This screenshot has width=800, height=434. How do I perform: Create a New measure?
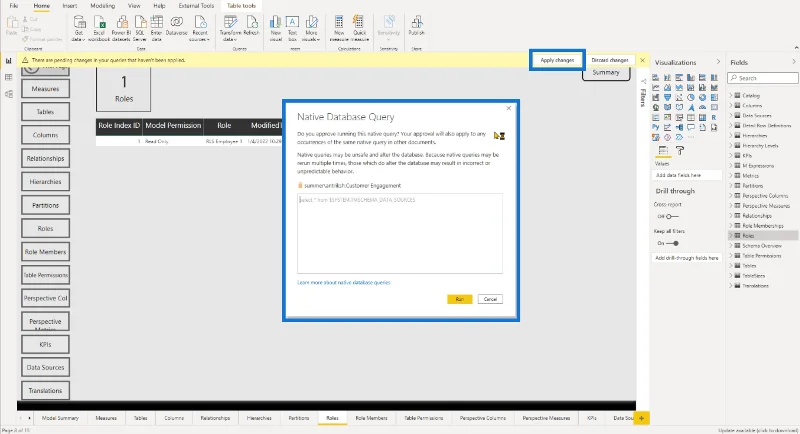[339, 28]
